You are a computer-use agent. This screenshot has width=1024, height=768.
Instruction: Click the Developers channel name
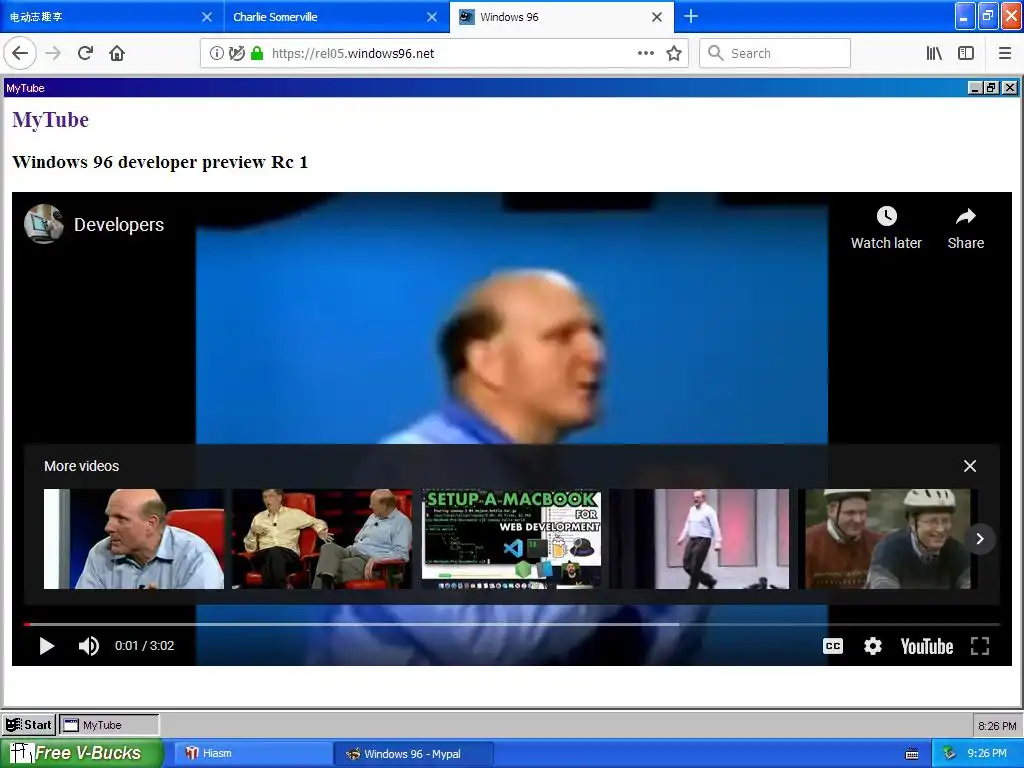coord(119,225)
